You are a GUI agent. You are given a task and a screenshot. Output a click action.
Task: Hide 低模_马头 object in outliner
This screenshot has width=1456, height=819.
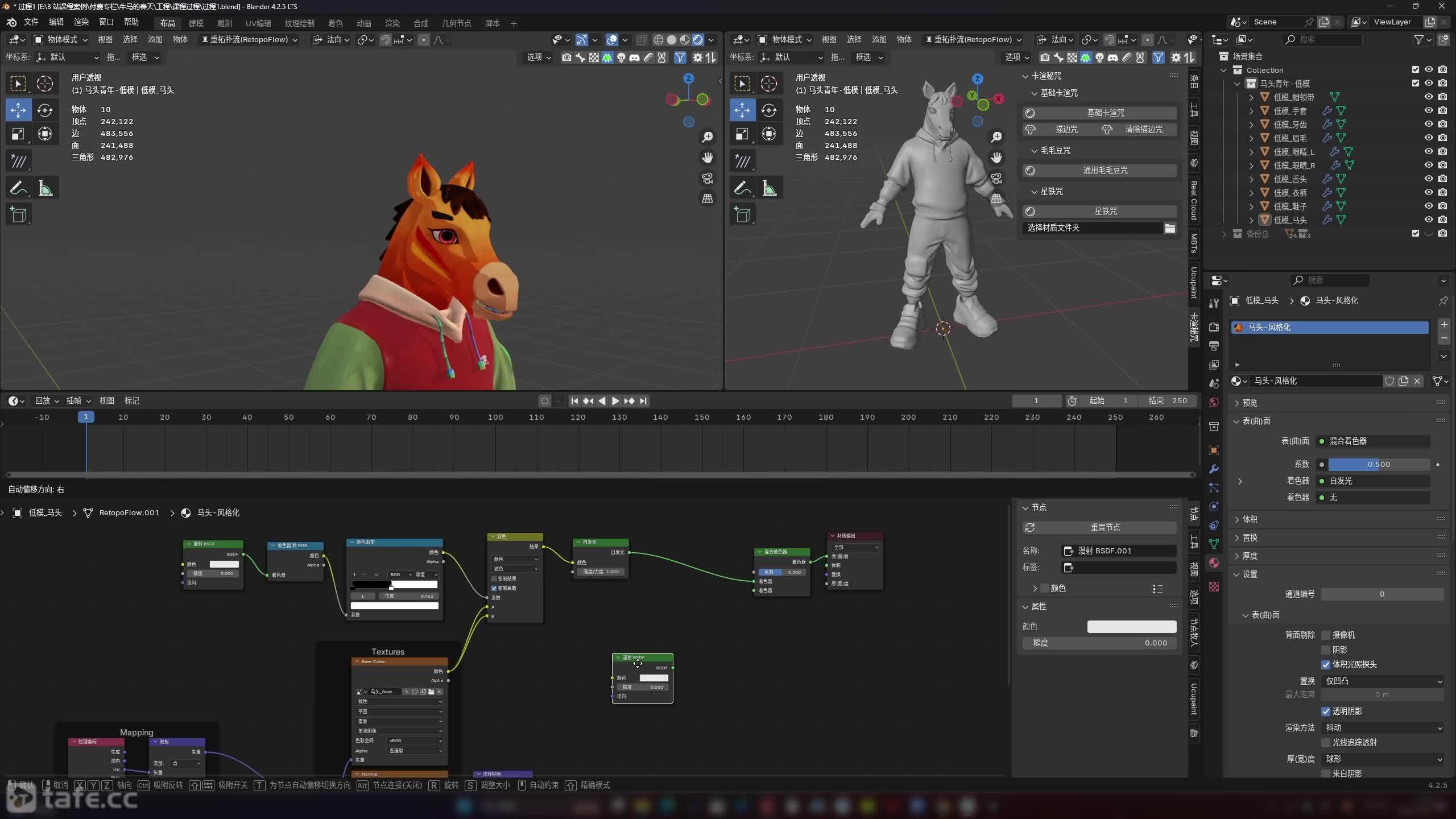point(1428,220)
